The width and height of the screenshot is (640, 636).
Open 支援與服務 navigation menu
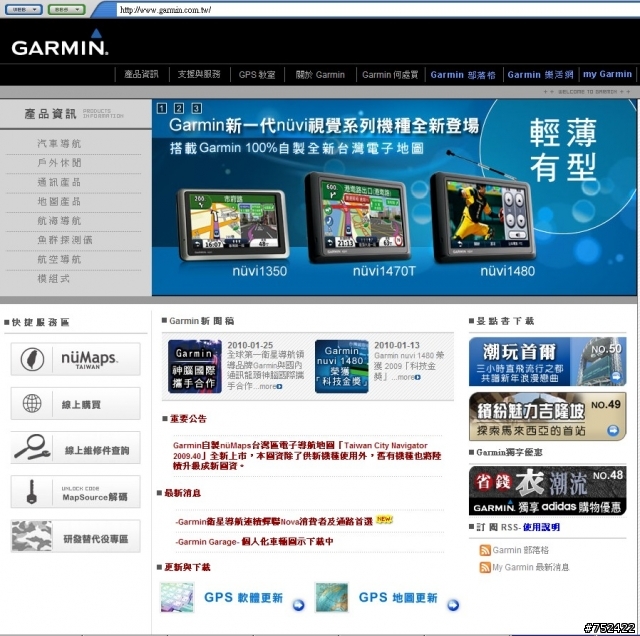tap(199, 74)
